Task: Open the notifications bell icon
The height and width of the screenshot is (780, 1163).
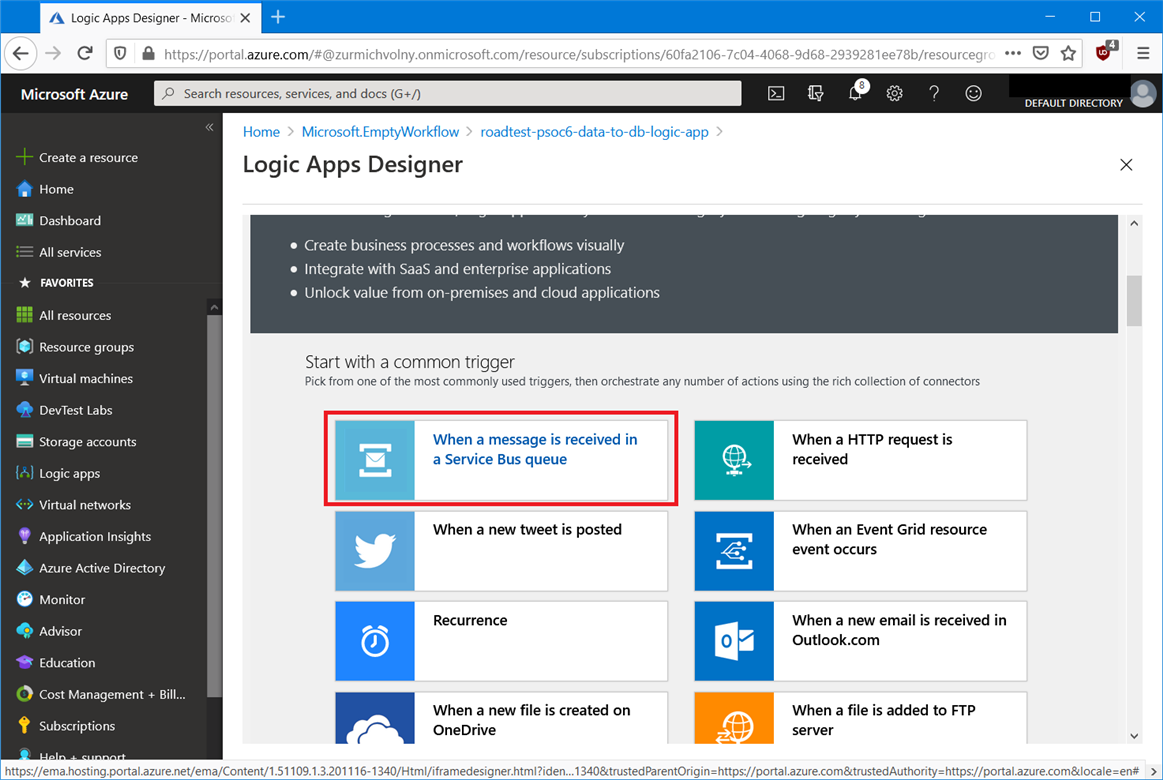Action: 855,93
